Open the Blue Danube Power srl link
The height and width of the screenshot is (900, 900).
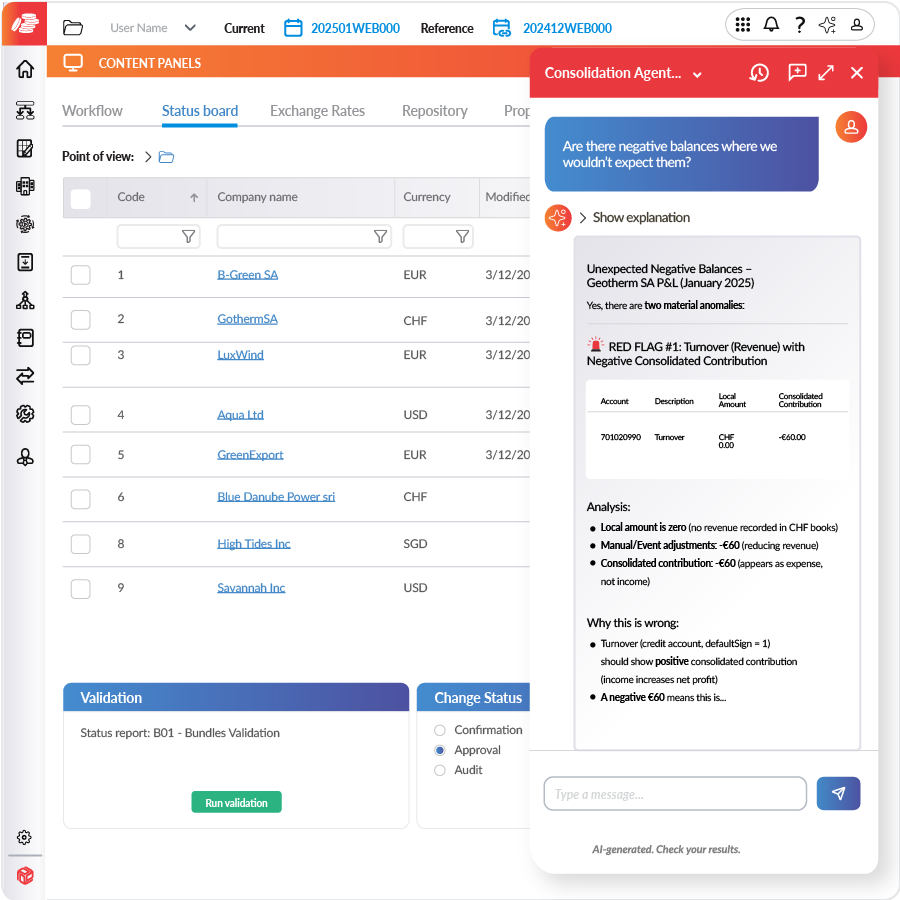point(276,497)
